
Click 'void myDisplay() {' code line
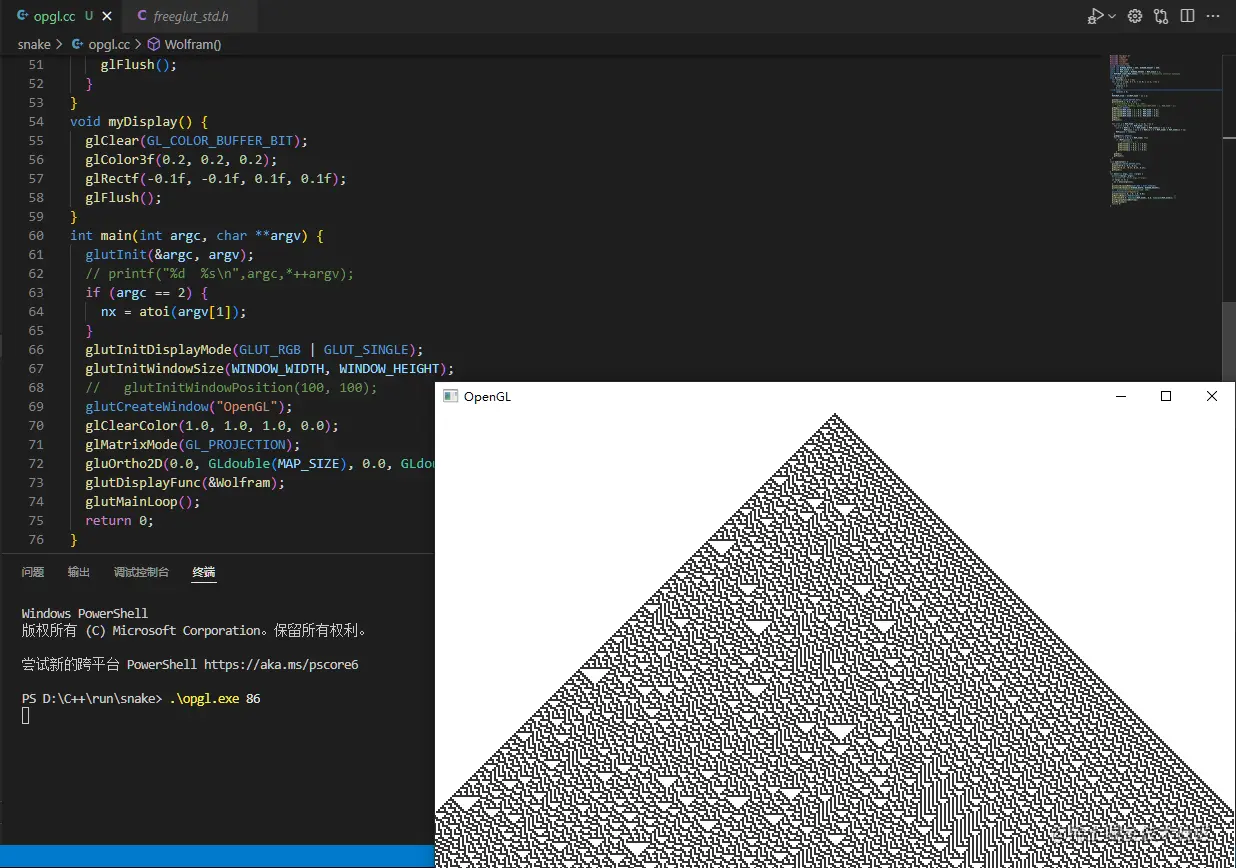[139, 122]
